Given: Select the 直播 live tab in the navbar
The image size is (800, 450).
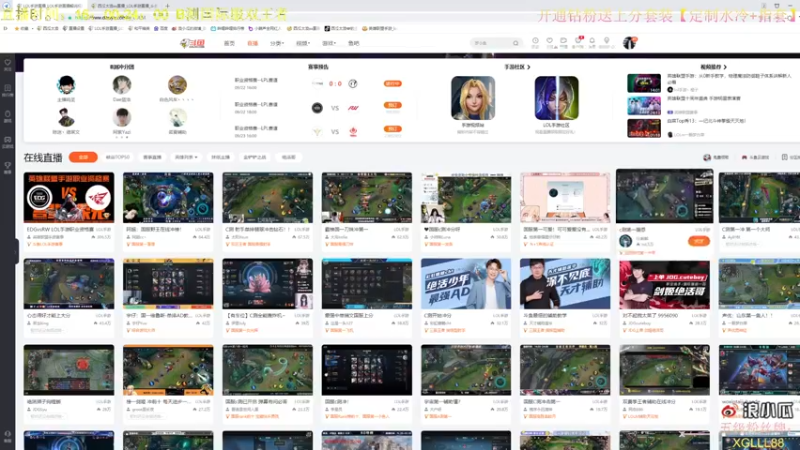Looking at the screenshot, I should coord(253,43).
